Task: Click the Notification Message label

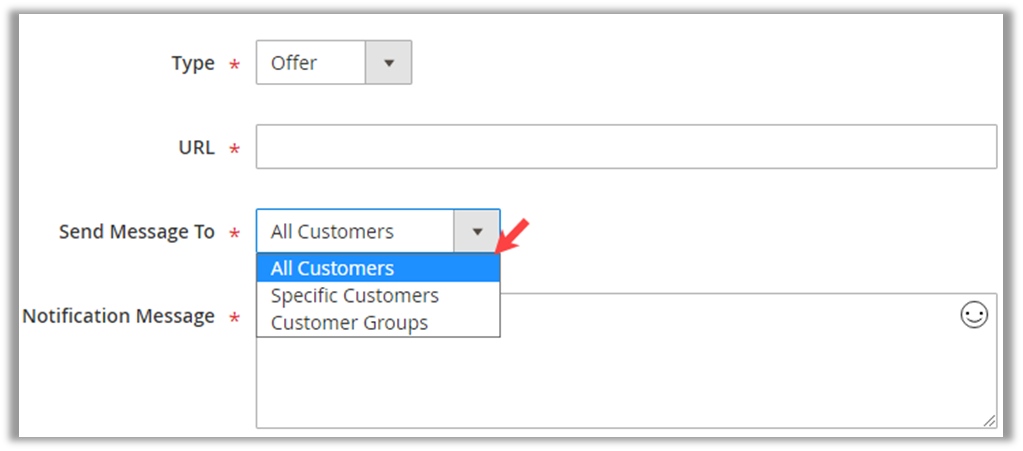Action: 118,316
